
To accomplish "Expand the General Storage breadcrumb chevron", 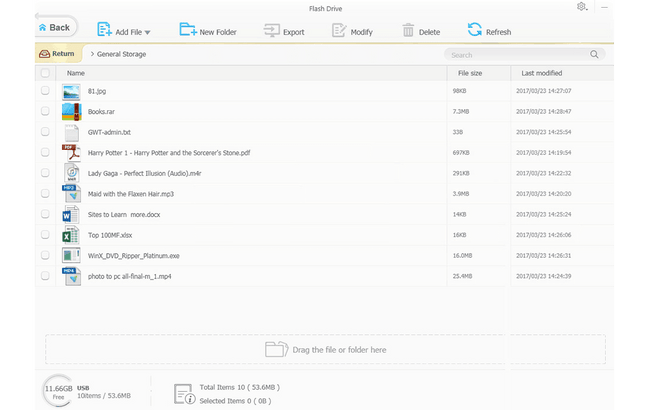I will [92, 54].
